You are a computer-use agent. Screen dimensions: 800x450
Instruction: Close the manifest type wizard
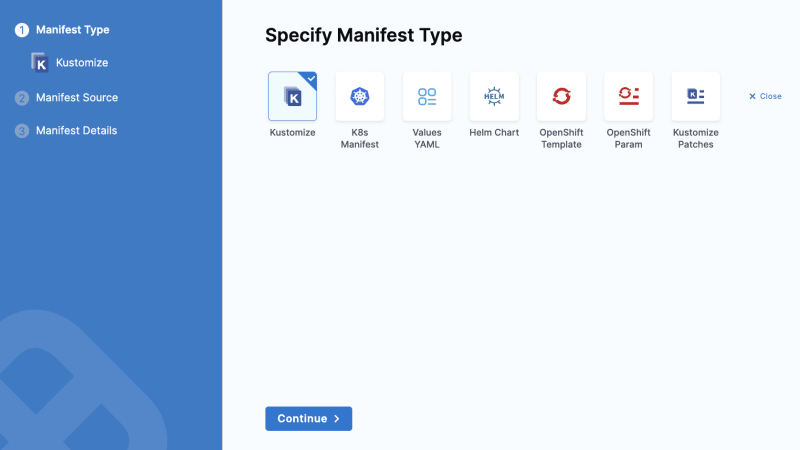[x=765, y=96]
